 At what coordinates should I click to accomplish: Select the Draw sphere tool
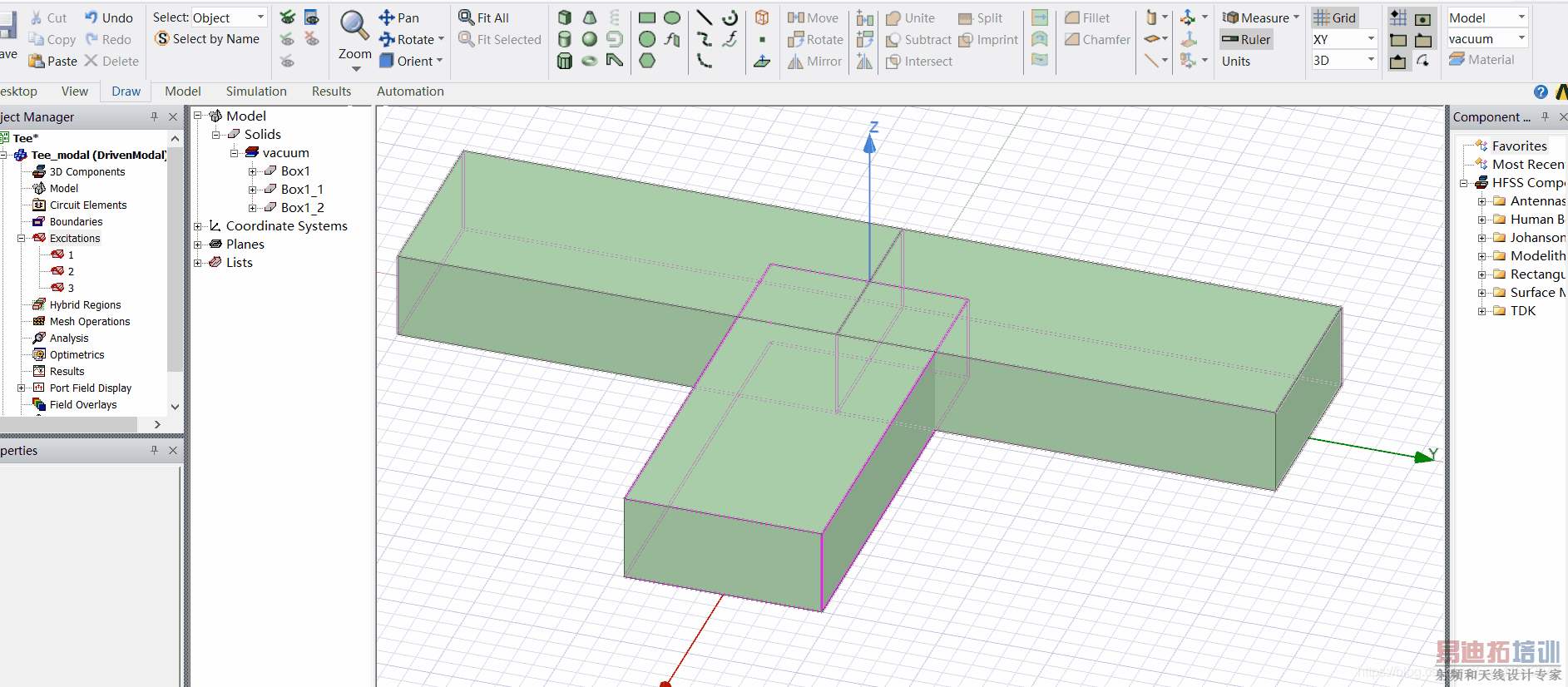coord(590,39)
